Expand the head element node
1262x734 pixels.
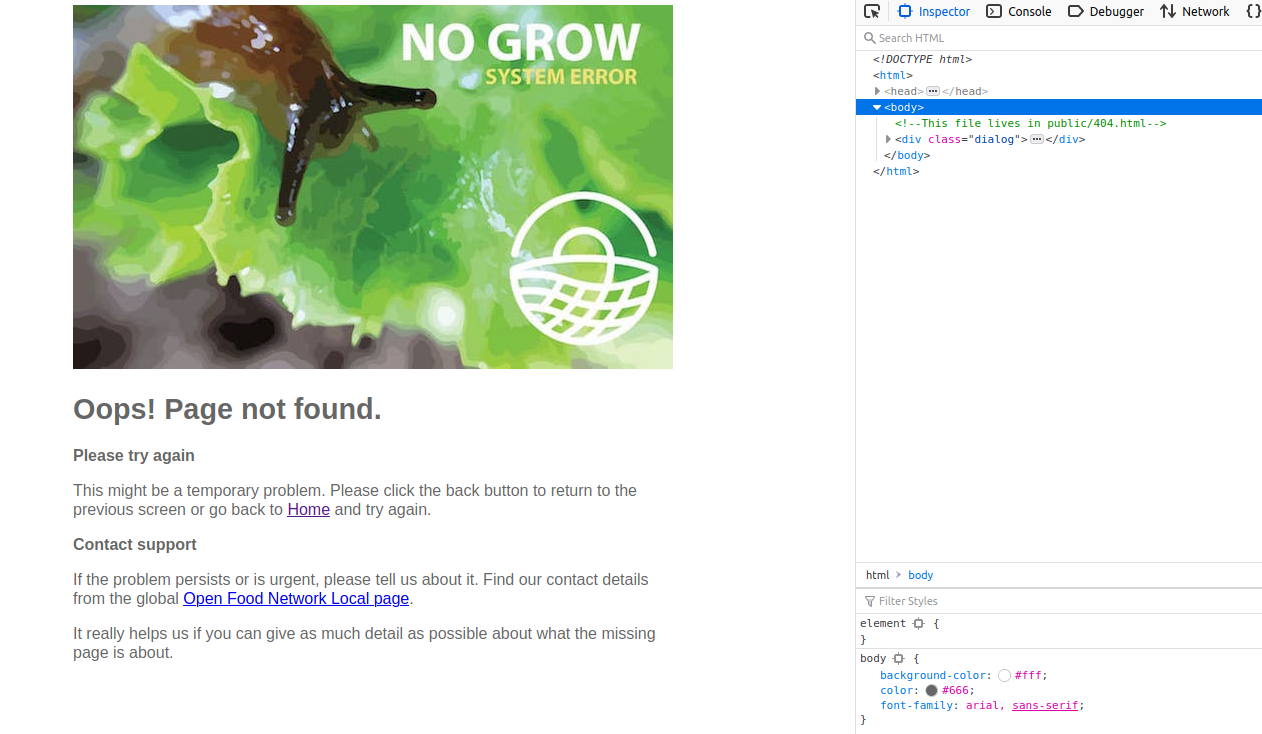[877, 91]
